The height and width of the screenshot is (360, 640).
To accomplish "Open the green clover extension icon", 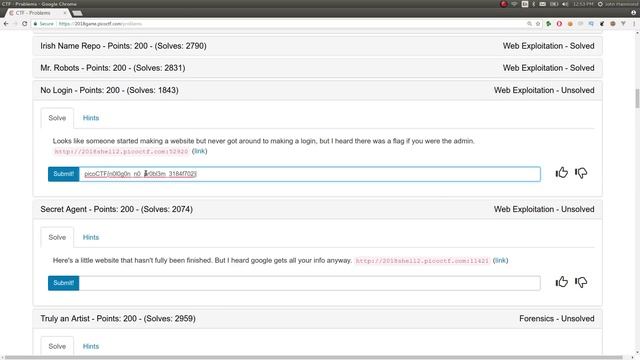I will pyautogui.click(x=549, y=24).
